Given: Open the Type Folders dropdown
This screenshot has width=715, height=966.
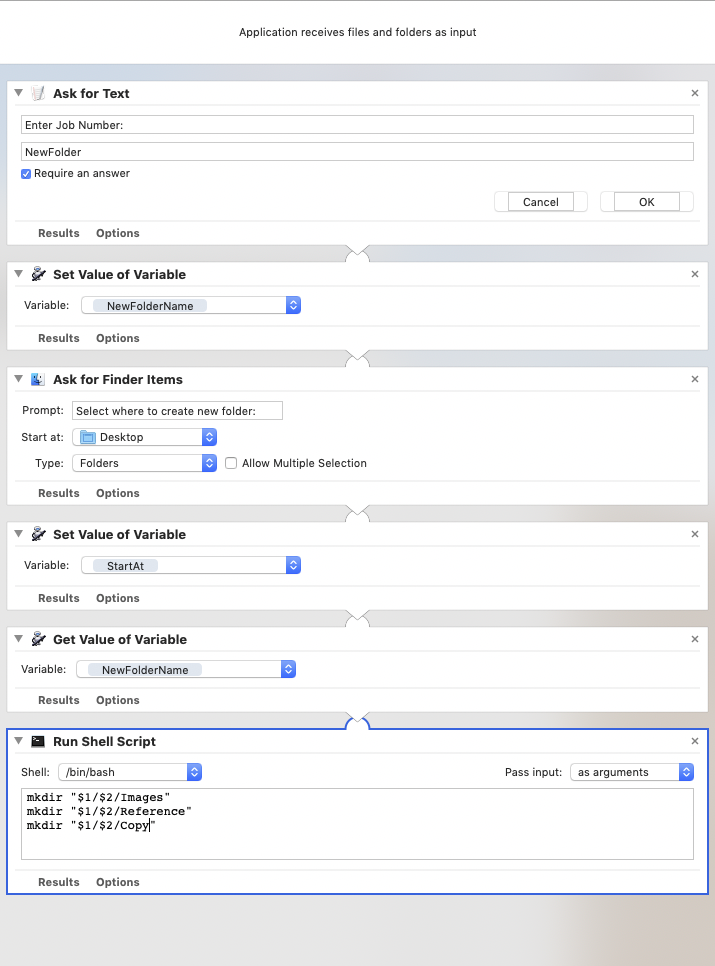Looking at the screenshot, I should (145, 463).
